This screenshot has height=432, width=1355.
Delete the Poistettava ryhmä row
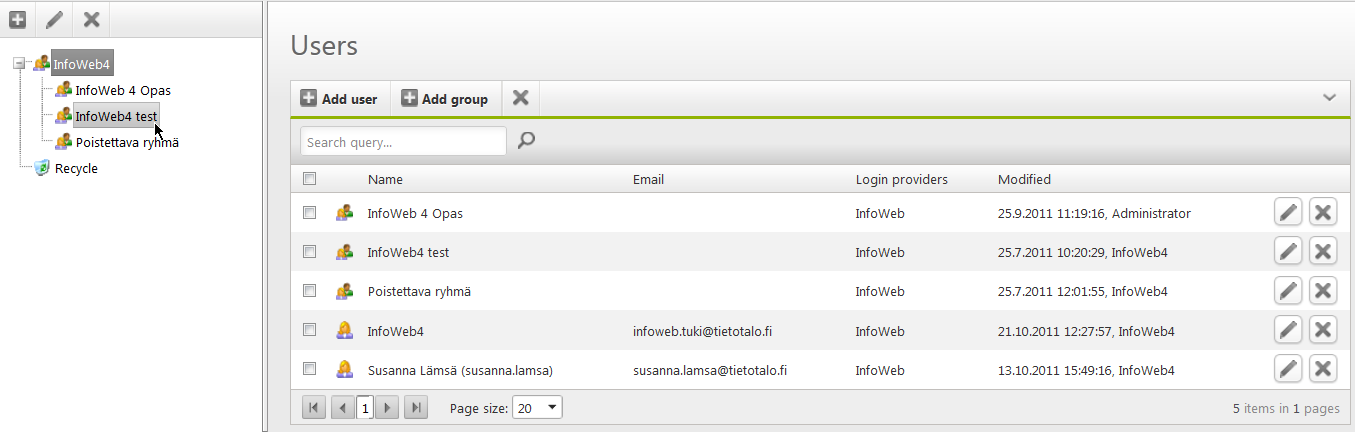pyautogui.click(x=1323, y=291)
